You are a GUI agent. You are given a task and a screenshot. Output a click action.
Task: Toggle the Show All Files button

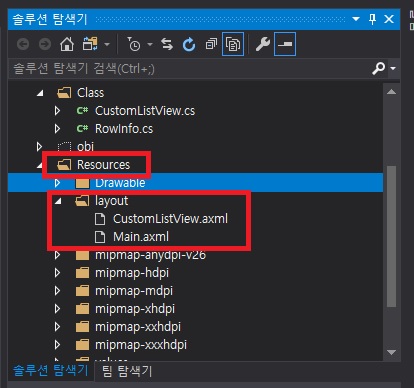point(233,44)
